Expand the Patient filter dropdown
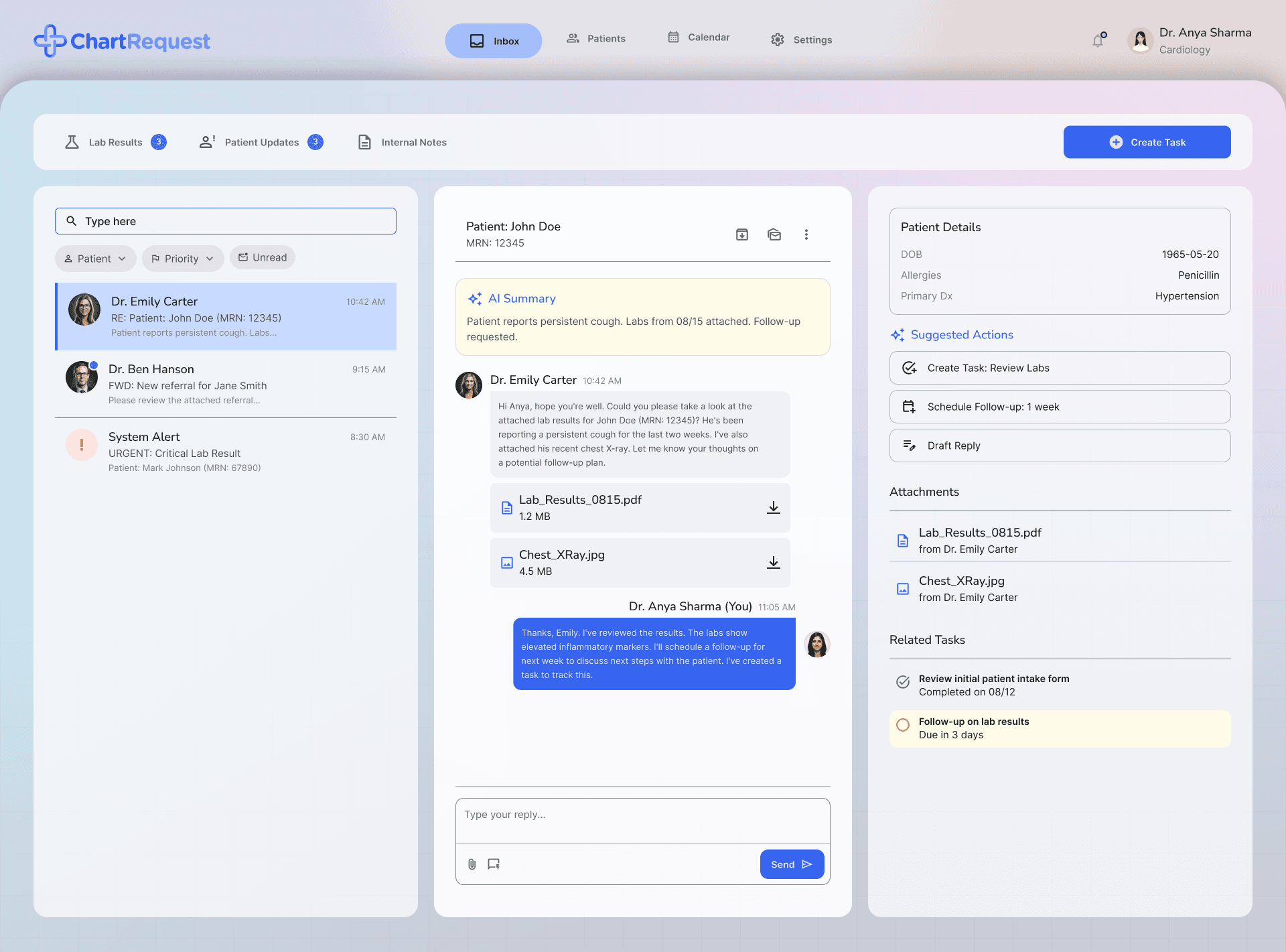The image size is (1286, 952). [x=95, y=259]
